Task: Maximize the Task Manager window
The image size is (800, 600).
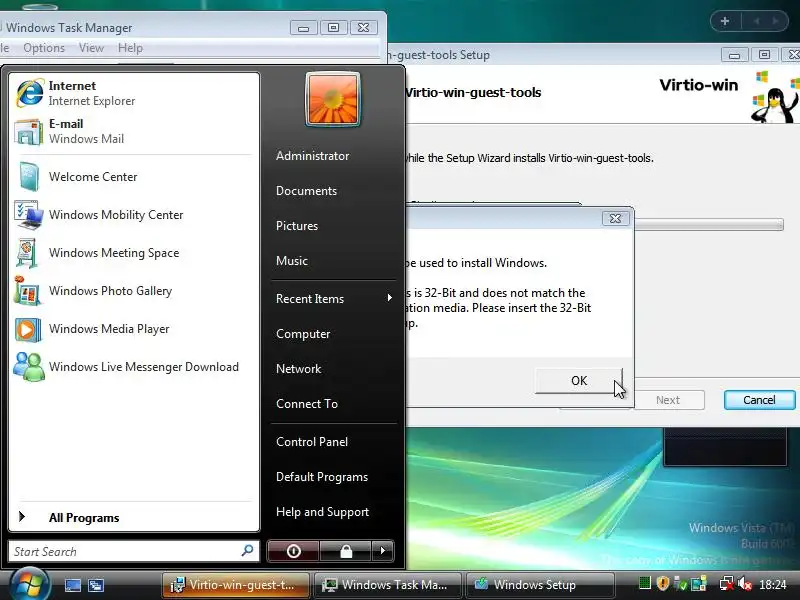Action: [x=333, y=28]
